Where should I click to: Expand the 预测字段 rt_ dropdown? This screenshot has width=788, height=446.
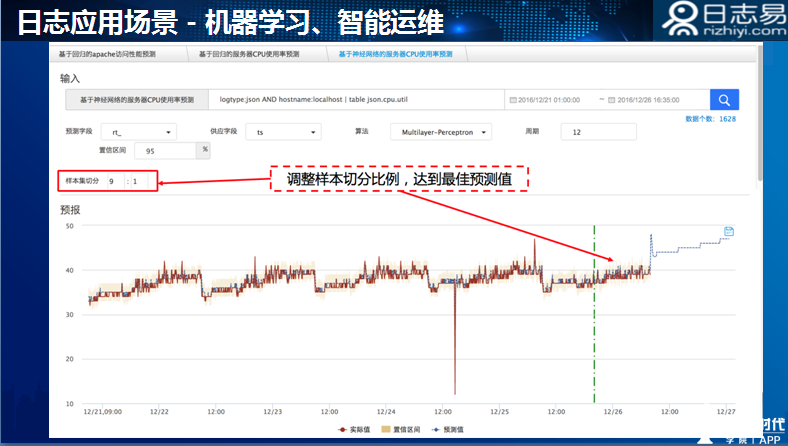coord(142,132)
